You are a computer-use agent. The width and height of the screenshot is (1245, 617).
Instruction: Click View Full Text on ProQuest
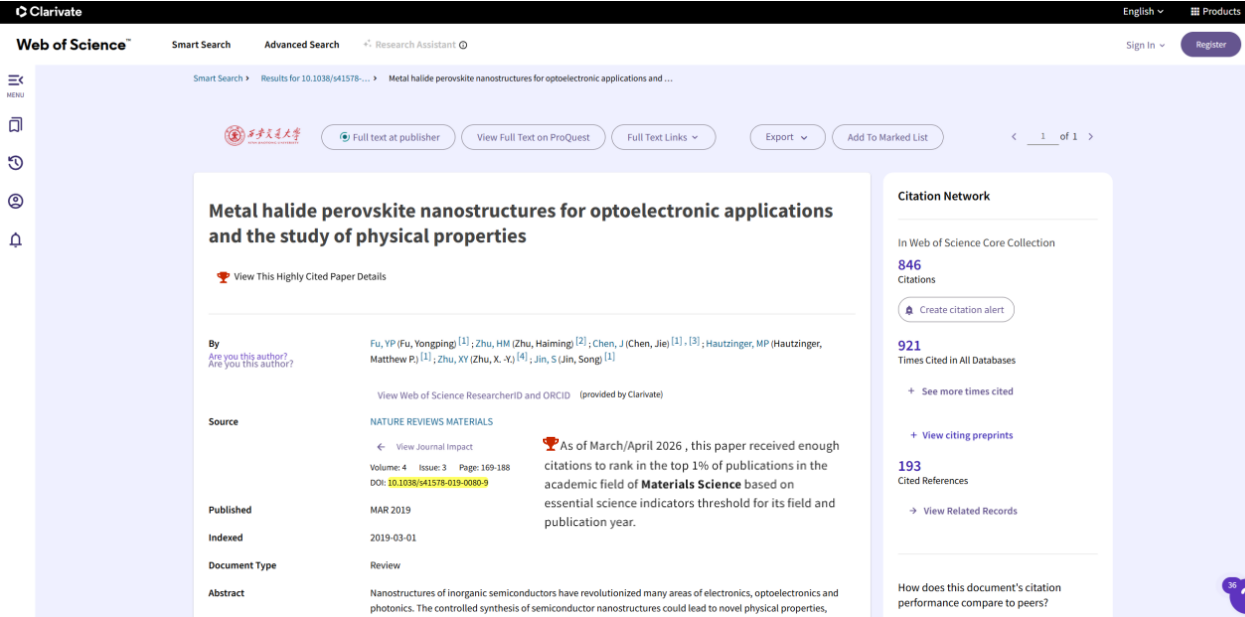coord(533,137)
